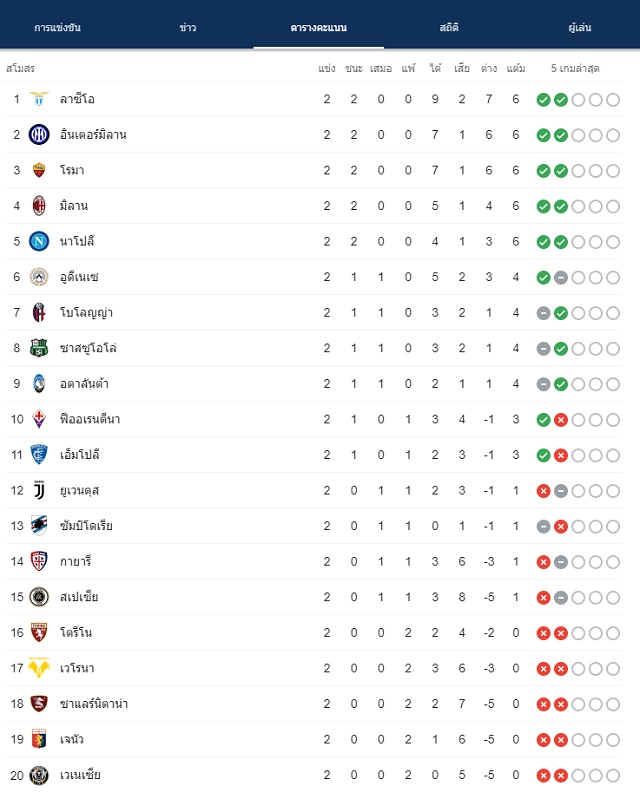Image resolution: width=640 pixels, height=799 pixels.
Task: Click the Lazio club crest icon
Action: (x=39, y=99)
